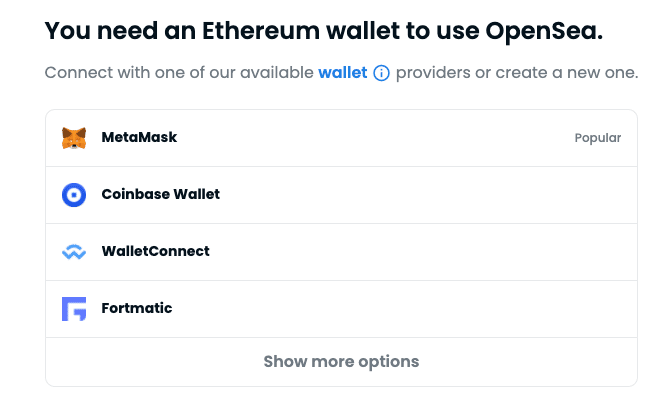Image resolution: width=662 pixels, height=418 pixels.
Task: Select the Fortmatic label text
Action: click(x=137, y=308)
